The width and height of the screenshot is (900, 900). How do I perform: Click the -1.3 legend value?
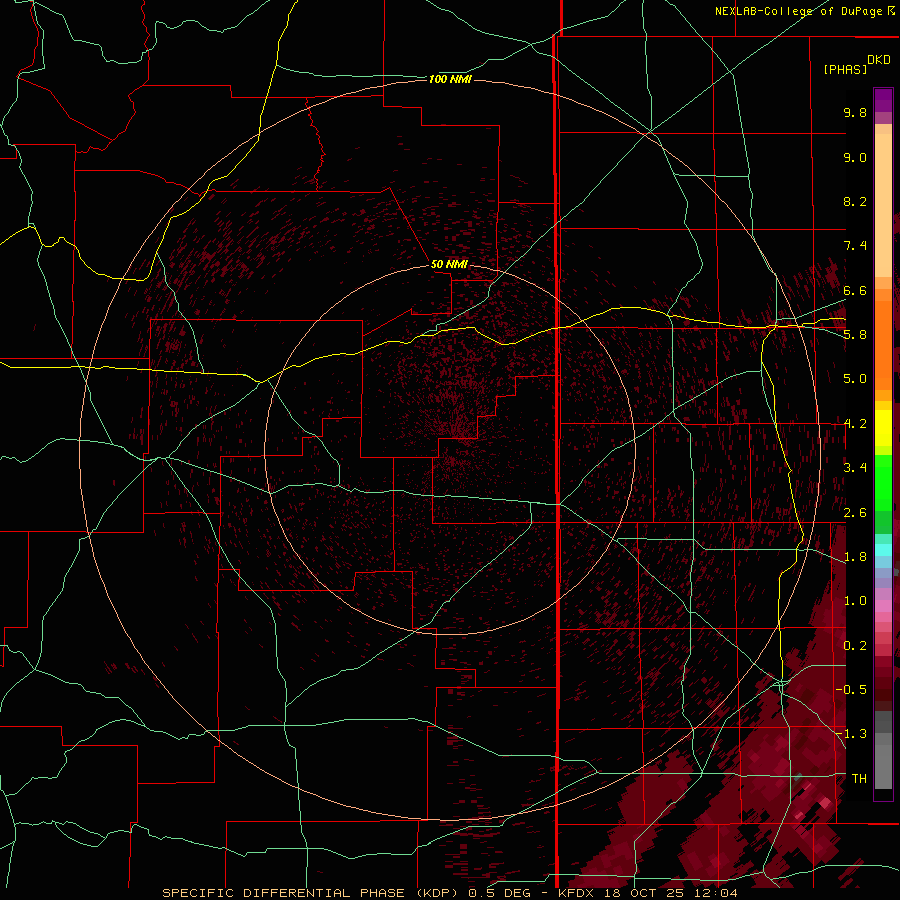[x=851, y=734]
